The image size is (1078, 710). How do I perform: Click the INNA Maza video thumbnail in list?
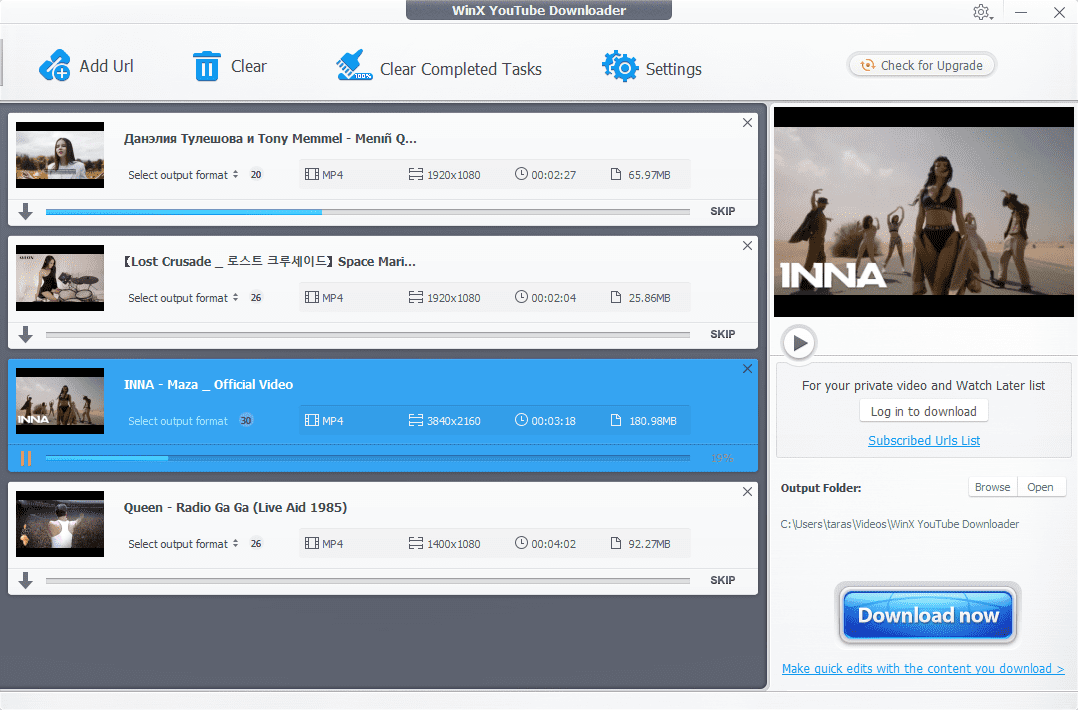tap(60, 401)
